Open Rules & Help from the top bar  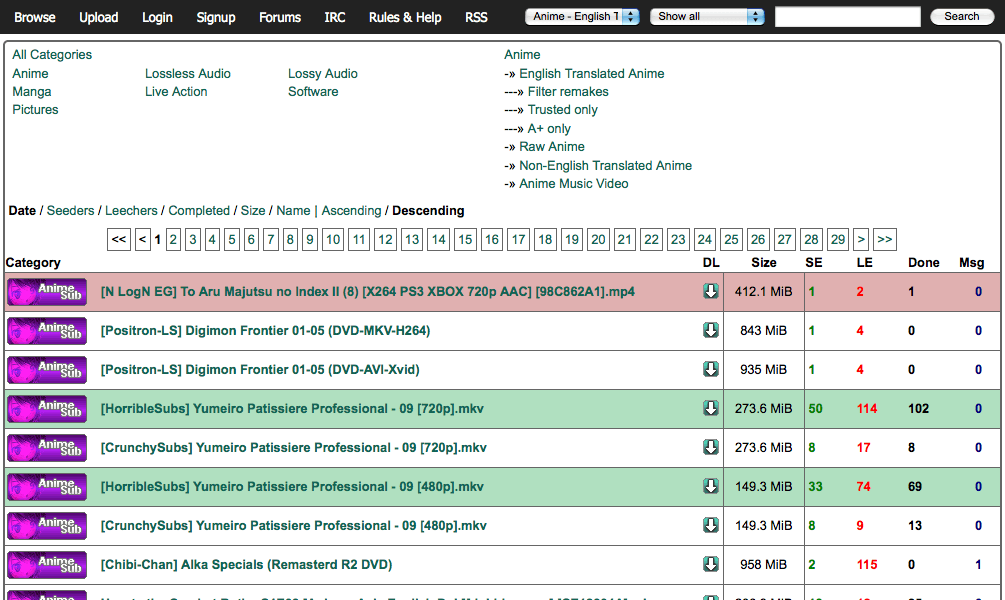tap(405, 17)
